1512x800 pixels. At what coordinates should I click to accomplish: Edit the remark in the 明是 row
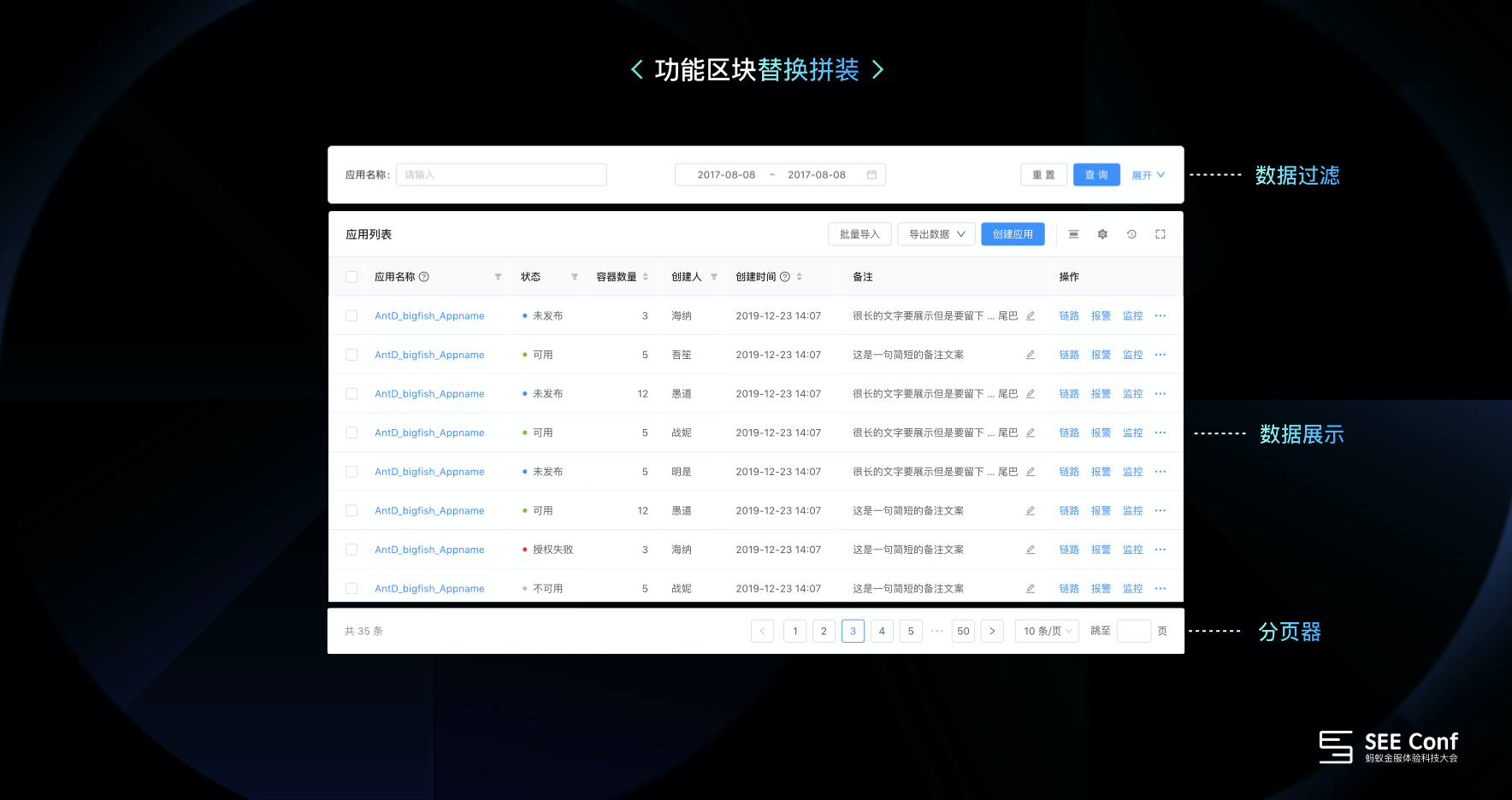click(1031, 472)
